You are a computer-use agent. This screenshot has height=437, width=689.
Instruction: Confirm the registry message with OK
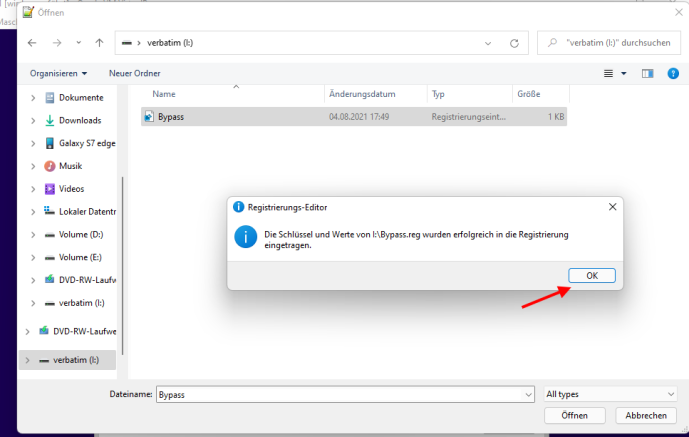click(x=591, y=275)
